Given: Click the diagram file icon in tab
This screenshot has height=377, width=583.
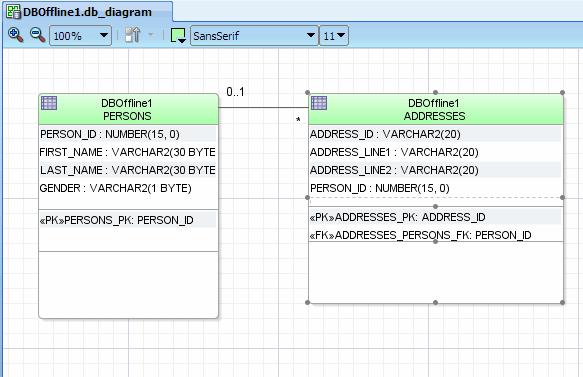Looking at the screenshot, I should point(13,12).
